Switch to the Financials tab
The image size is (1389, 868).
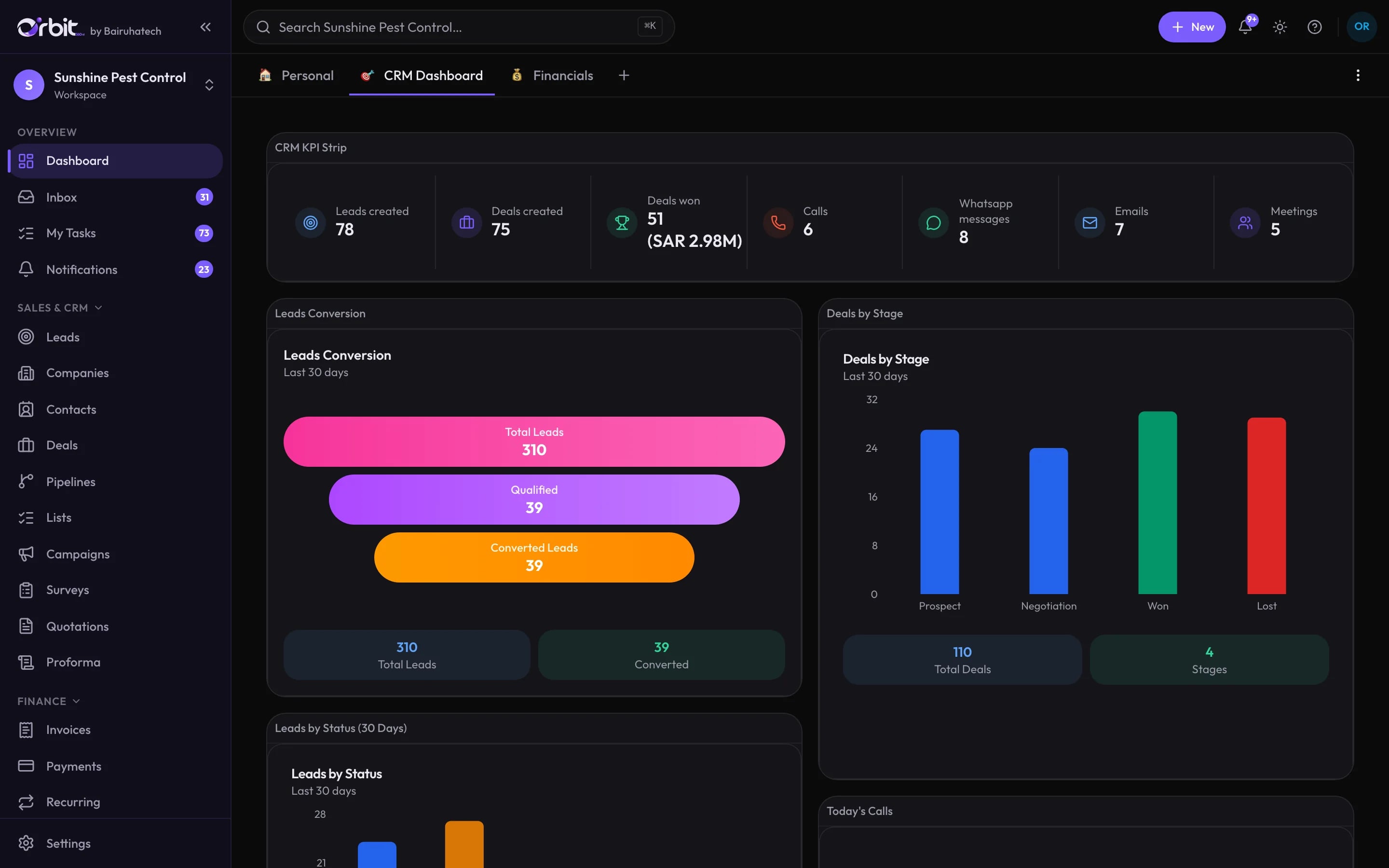click(552, 75)
